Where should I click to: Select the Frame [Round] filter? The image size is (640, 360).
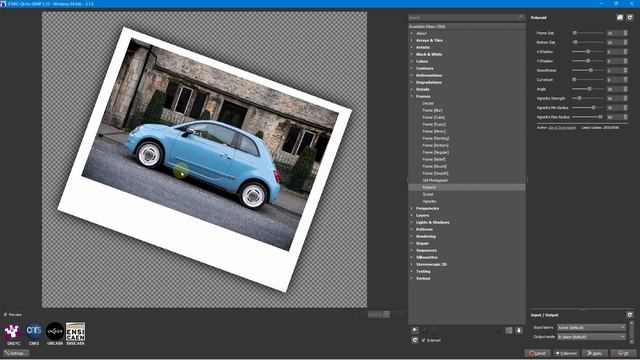[x=434, y=167]
